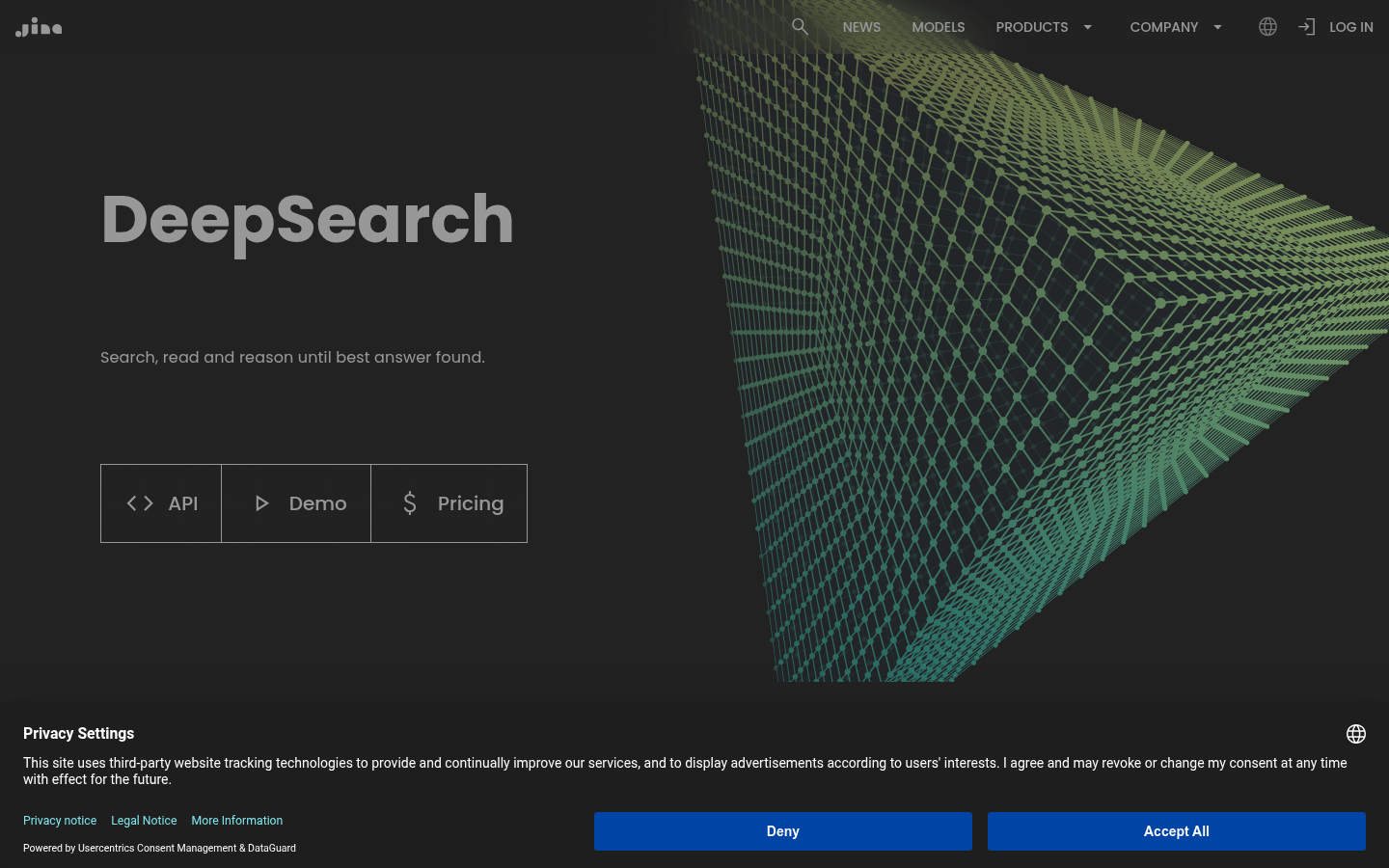
Task: Click the header globe language icon
Action: 1267,27
